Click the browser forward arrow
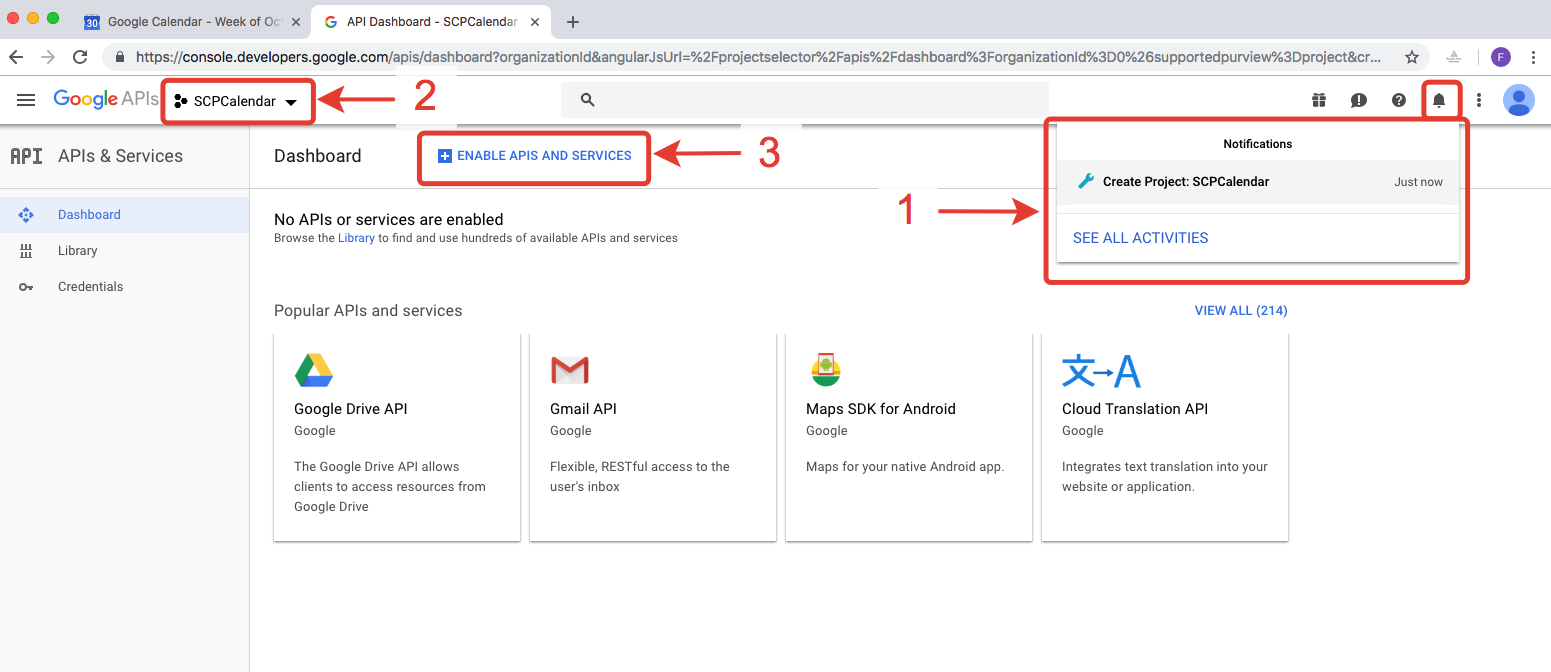This screenshot has width=1551, height=672. coord(48,57)
